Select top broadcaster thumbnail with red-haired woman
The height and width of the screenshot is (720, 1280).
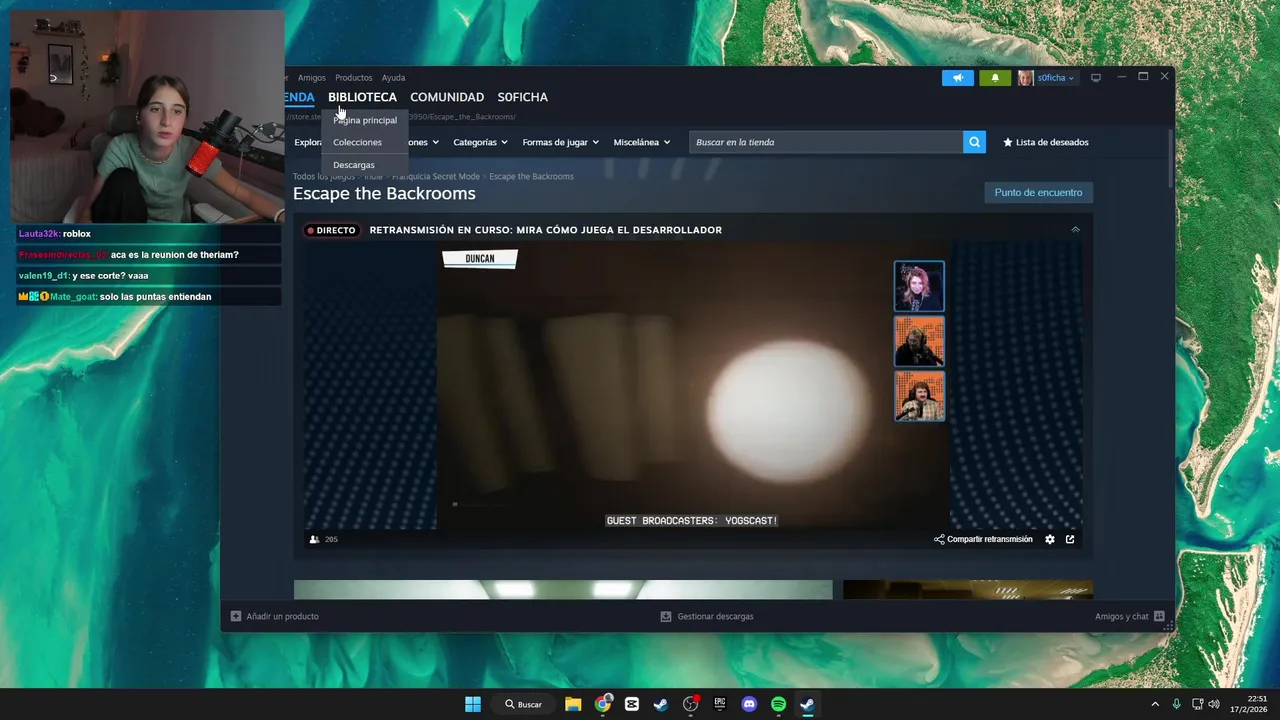click(x=919, y=286)
